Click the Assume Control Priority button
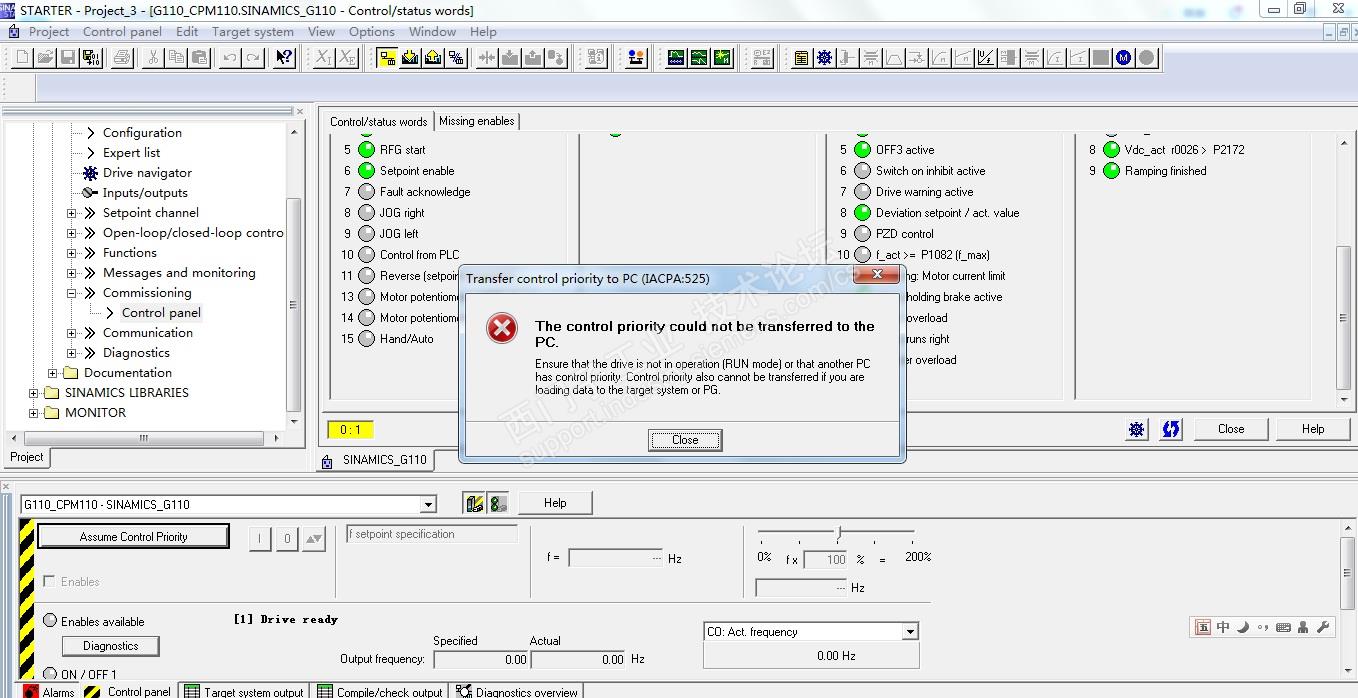 (x=133, y=537)
